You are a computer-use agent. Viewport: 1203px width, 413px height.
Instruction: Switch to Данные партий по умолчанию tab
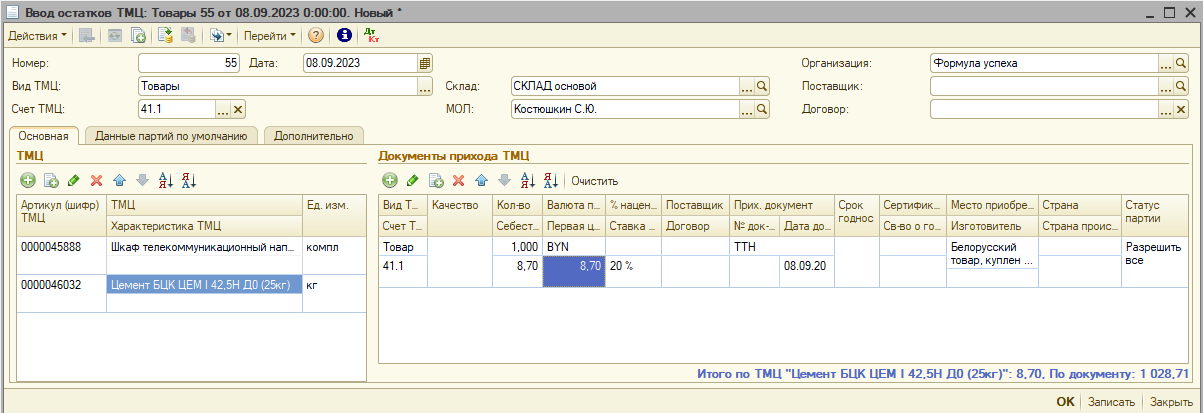(x=171, y=135)
